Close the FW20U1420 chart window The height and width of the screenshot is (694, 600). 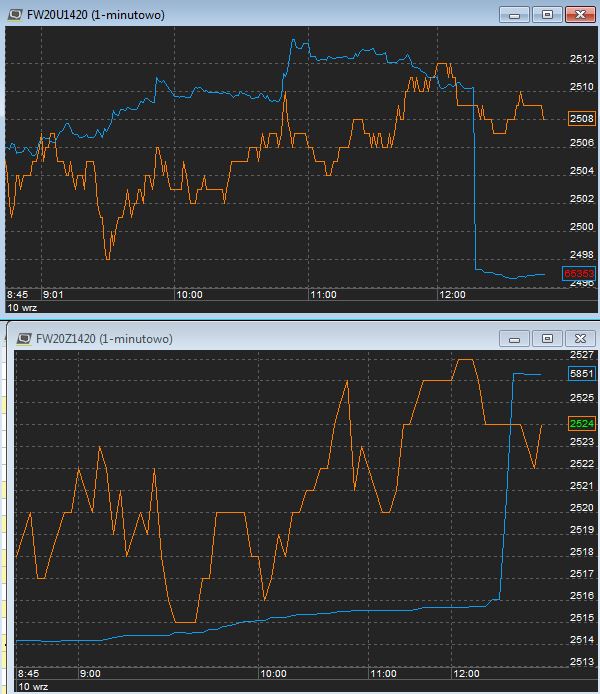pyautogui.click(x=580, y=15)
